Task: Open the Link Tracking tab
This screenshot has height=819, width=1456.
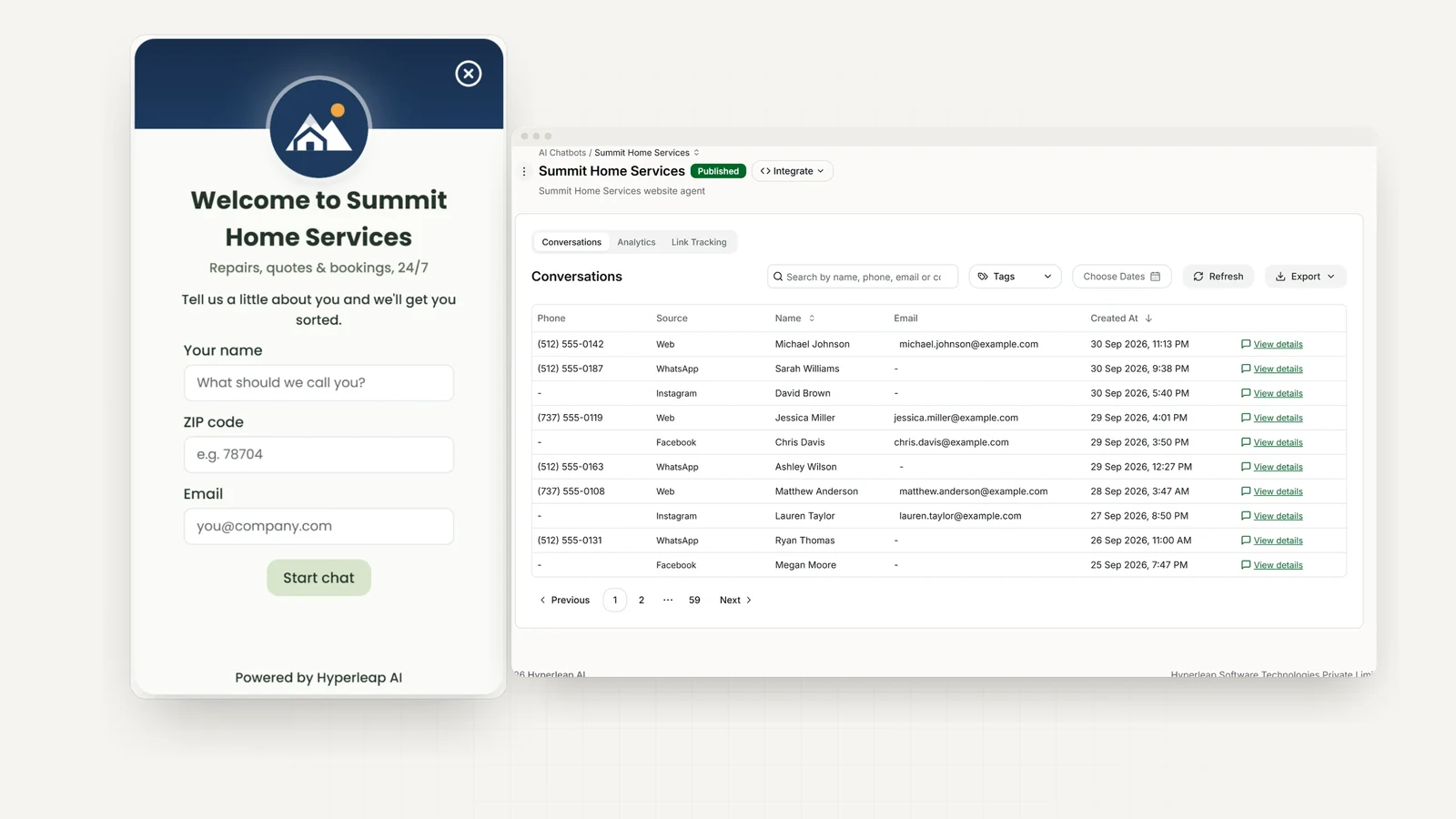Action: click(699, 242)
